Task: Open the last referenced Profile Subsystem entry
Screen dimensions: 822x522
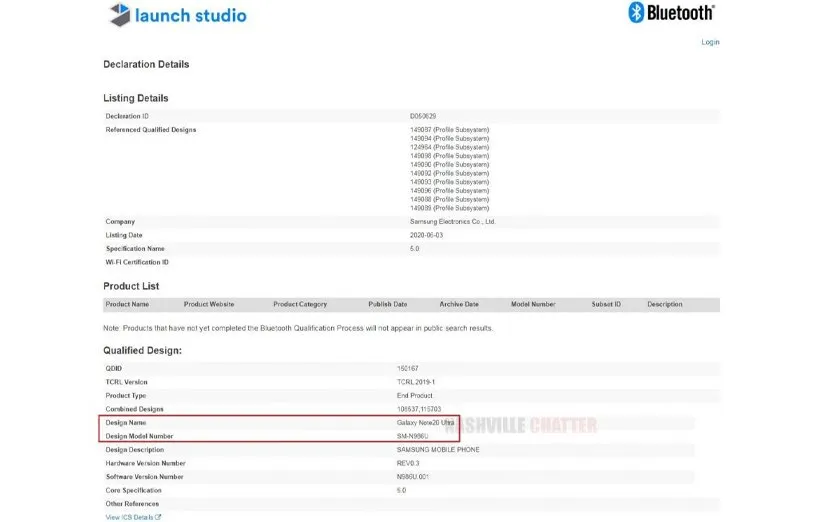Action: [449, 208]
